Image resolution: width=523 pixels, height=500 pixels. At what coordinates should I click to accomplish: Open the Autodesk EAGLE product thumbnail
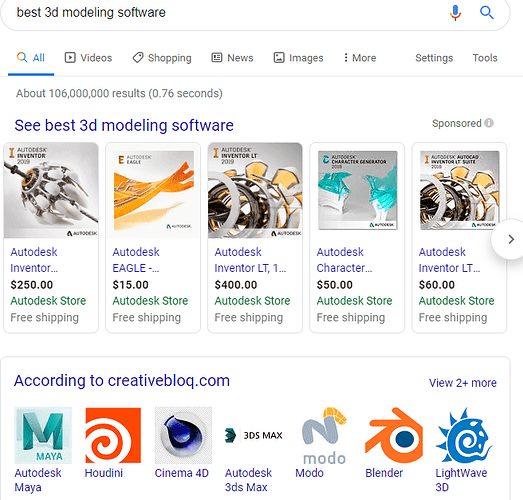[x=153, y=190]
